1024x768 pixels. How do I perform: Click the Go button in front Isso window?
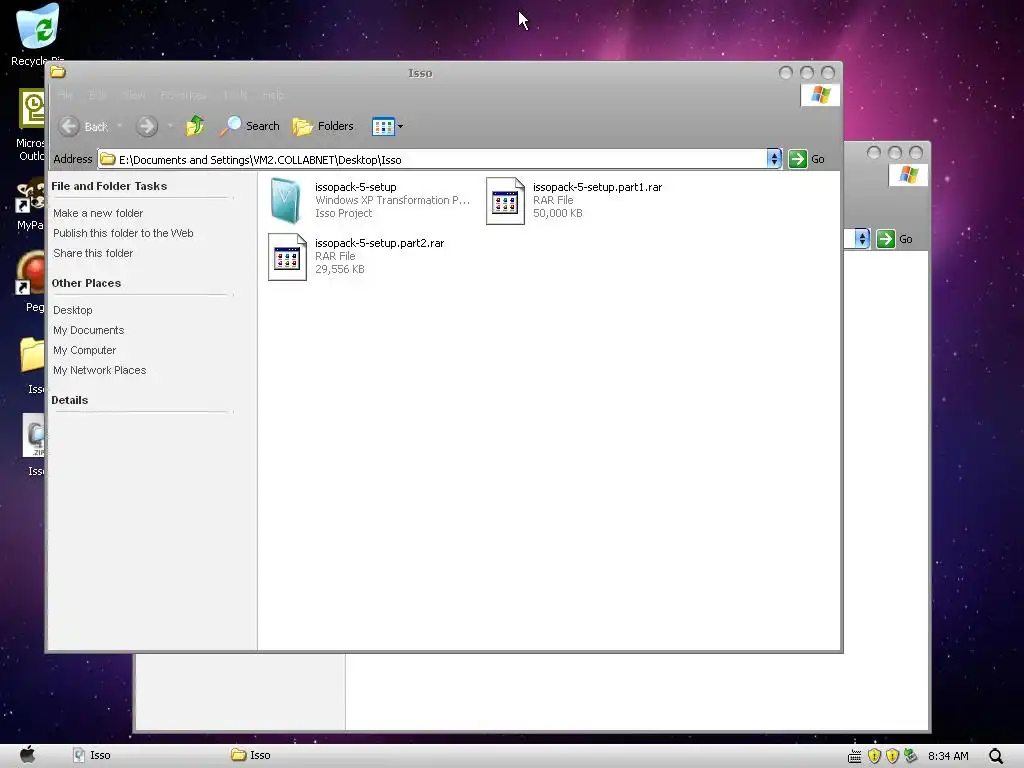[x=807, y=159]
